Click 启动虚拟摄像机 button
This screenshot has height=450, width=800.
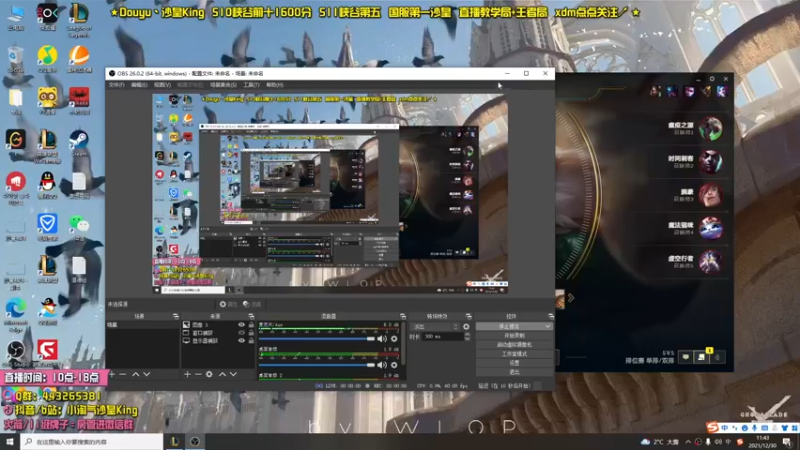tap(514, 344)
